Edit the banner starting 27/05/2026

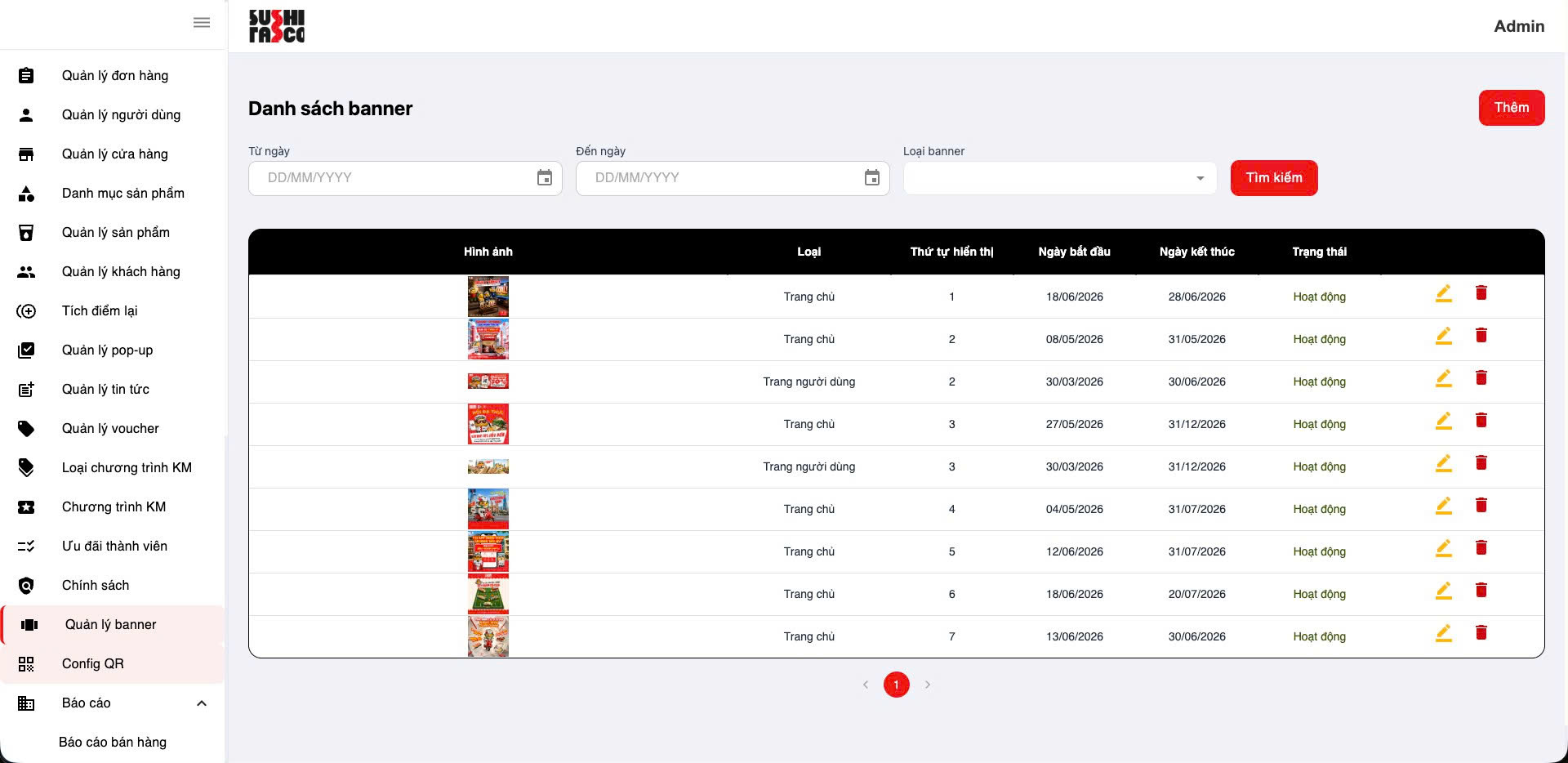[x=1444, y=421]
